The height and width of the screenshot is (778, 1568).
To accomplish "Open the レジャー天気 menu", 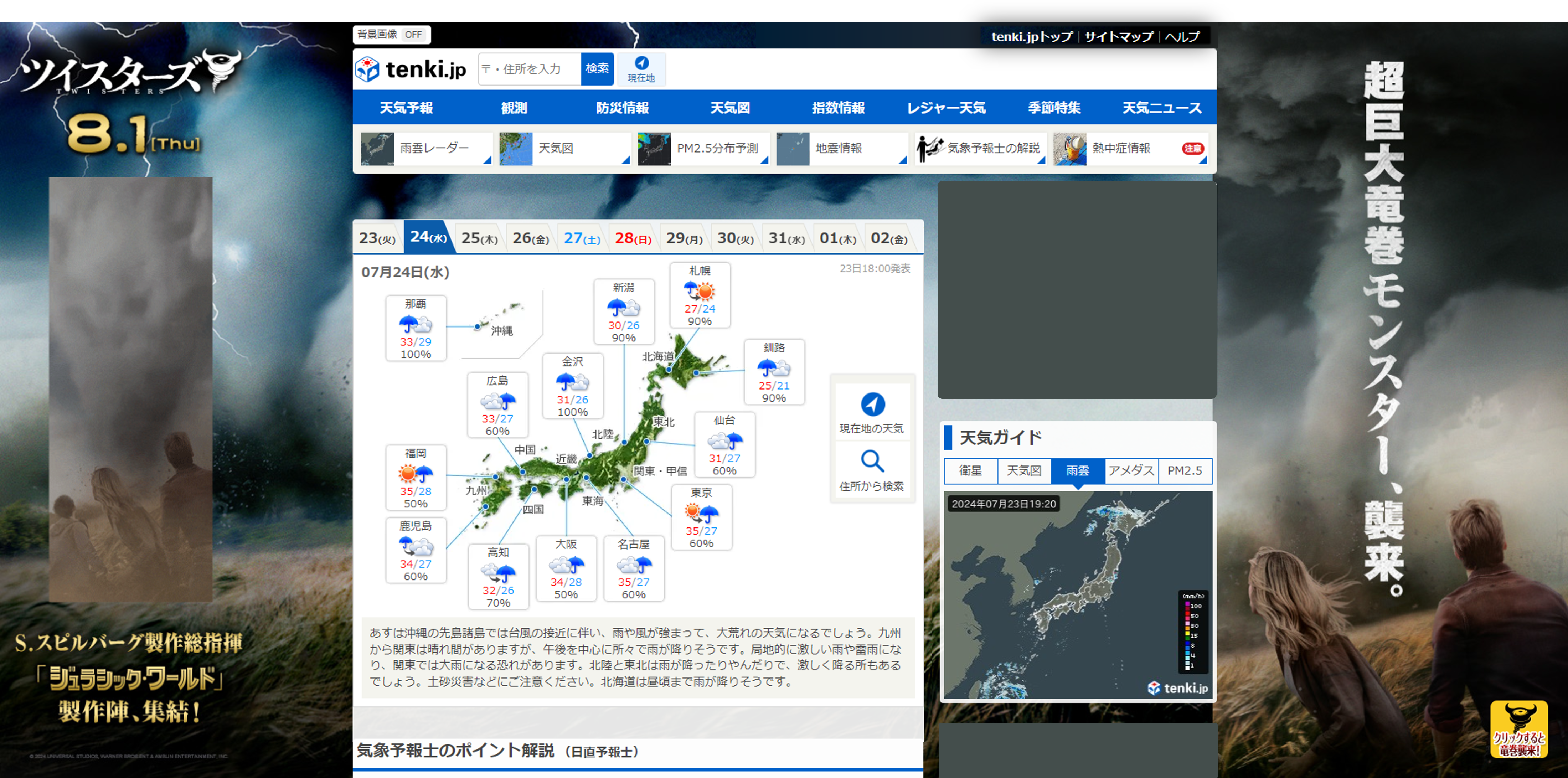I will (x=946, y=108).
